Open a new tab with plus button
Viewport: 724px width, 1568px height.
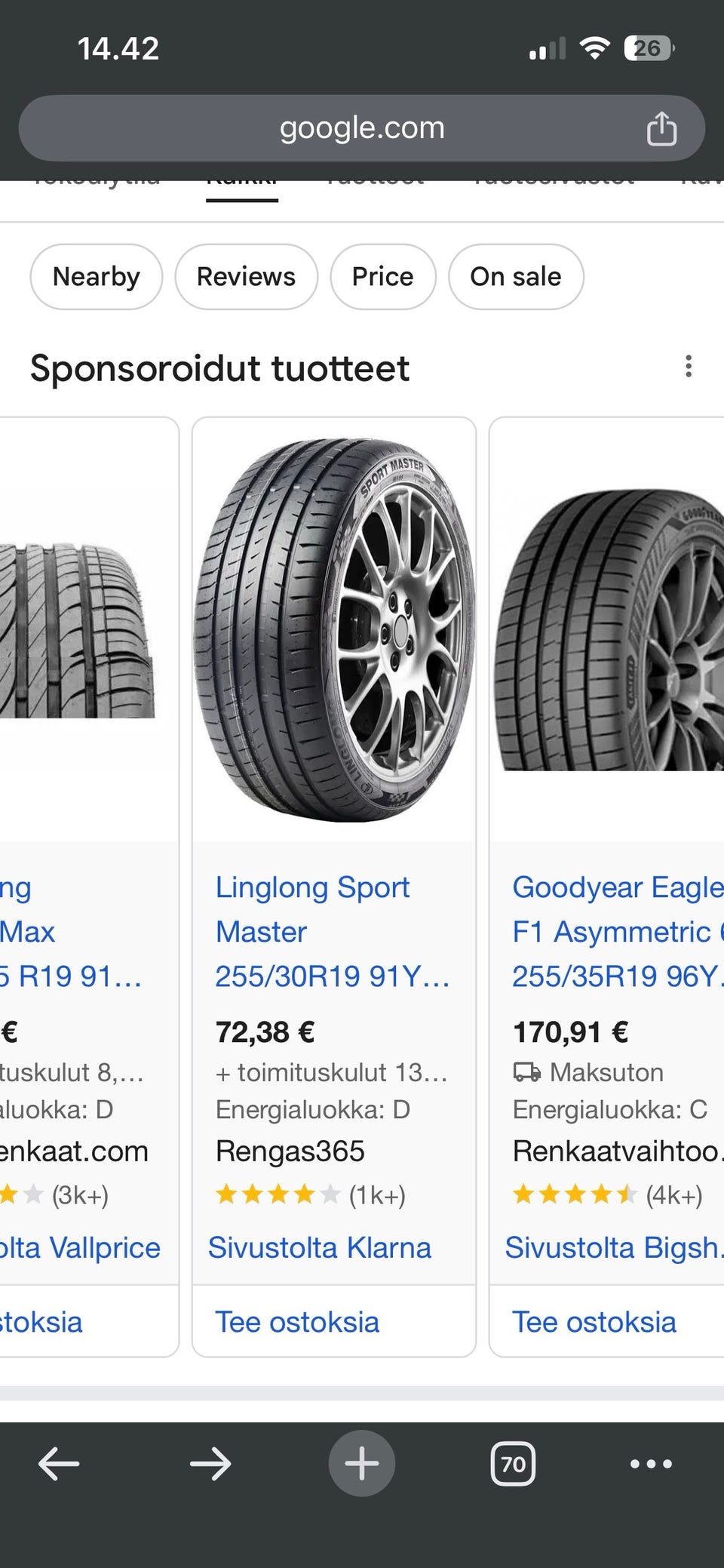[x=362, y=1465]
